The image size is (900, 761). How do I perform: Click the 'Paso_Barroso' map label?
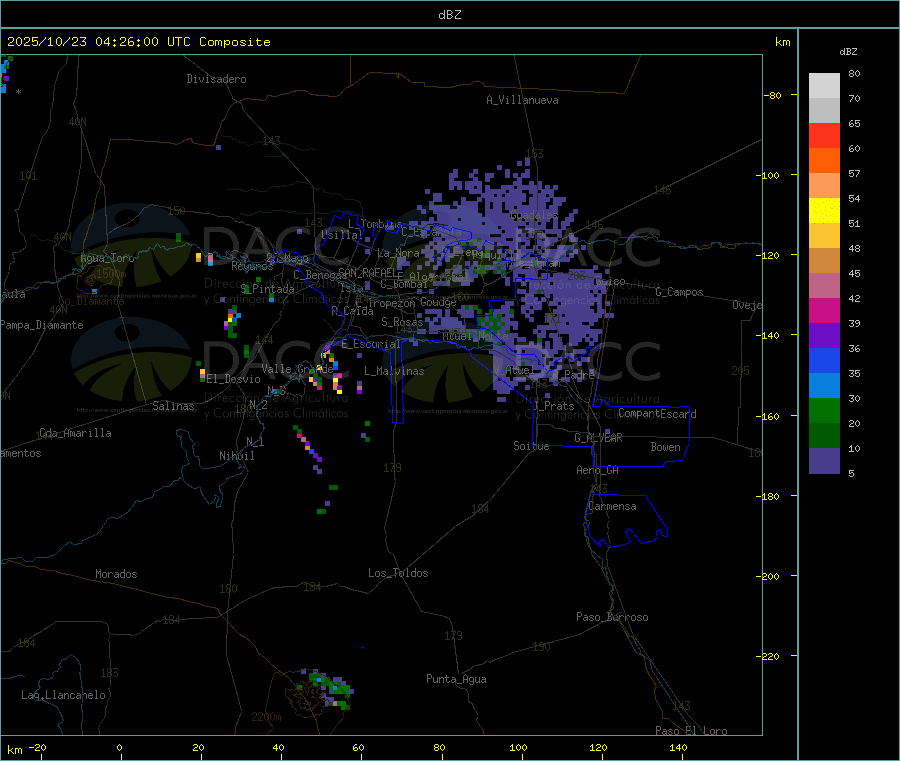click(612, 617)
